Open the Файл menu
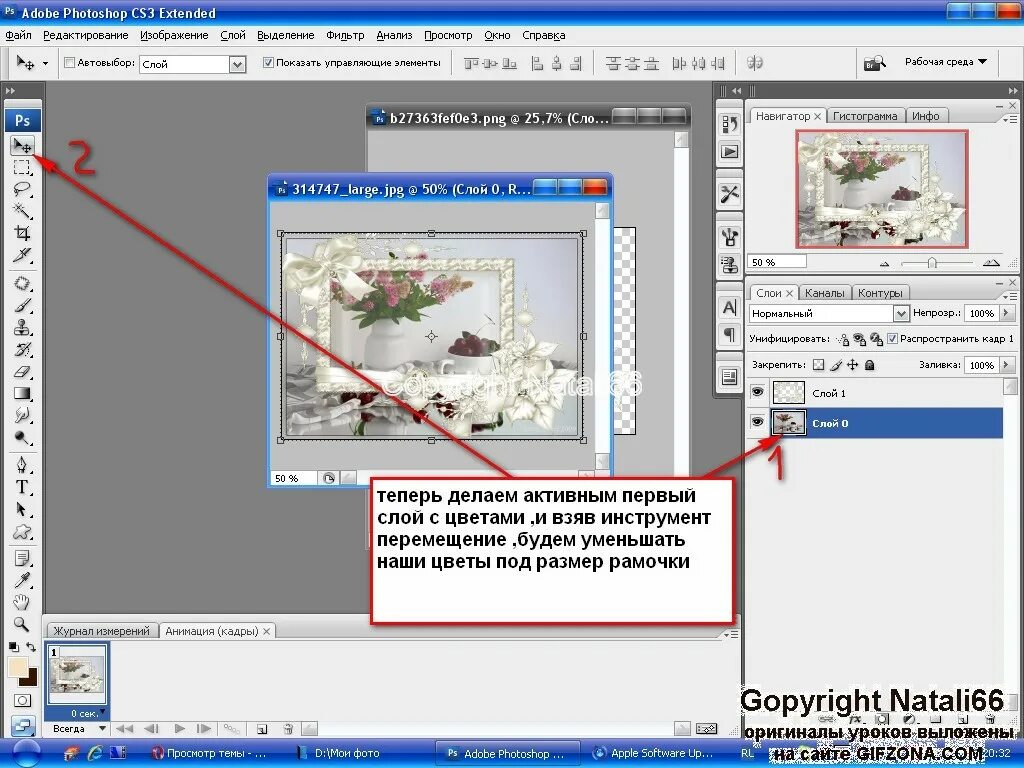This screenshot has width=1024, height=768. click(x=18, y=35)
